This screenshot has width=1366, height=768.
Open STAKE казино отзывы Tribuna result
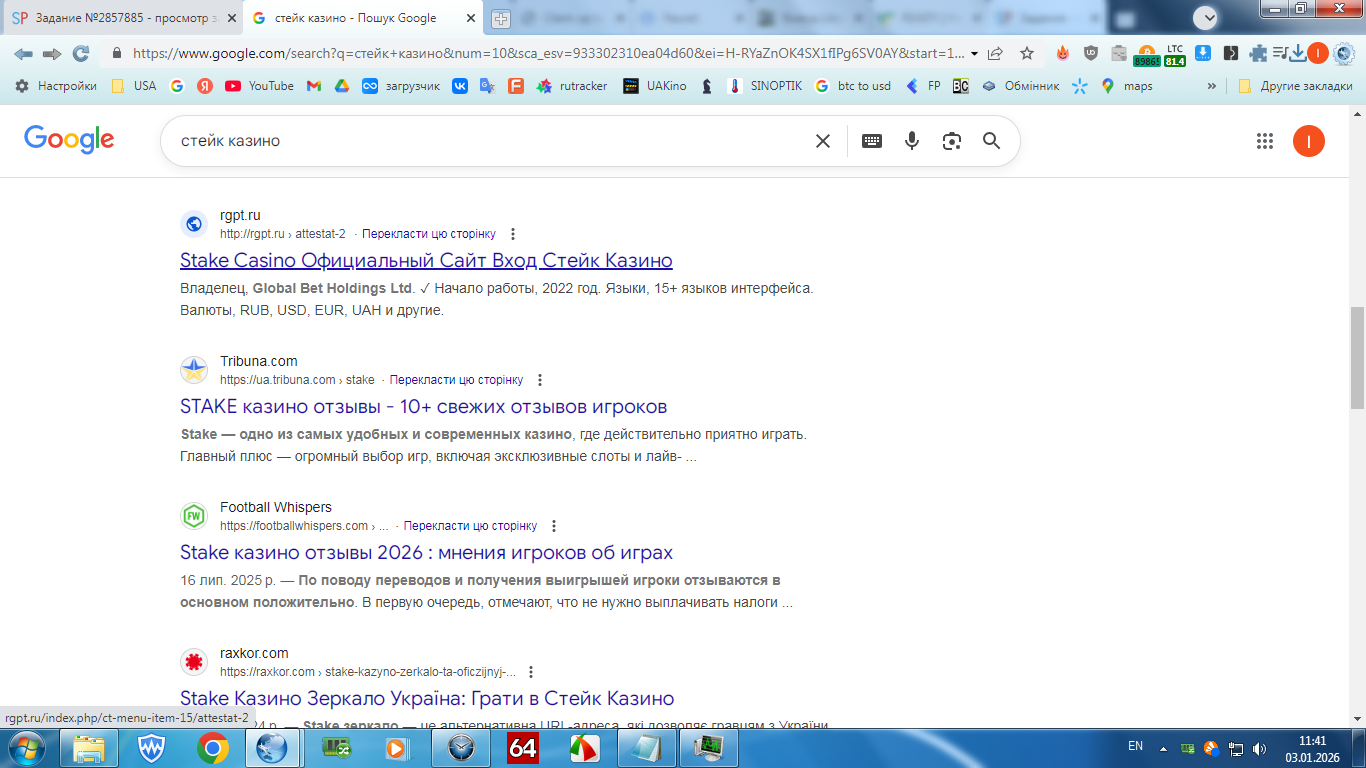click(423, 407)
